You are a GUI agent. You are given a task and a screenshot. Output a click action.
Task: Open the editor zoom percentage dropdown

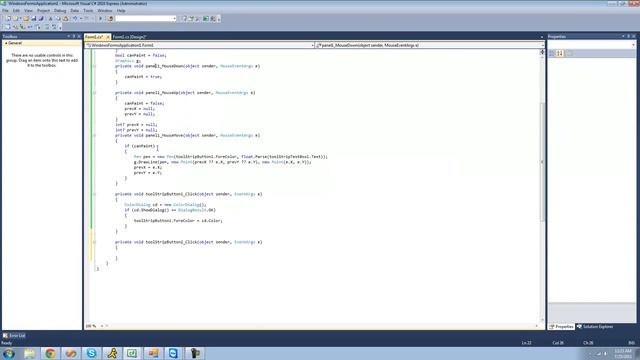point(102,326)
